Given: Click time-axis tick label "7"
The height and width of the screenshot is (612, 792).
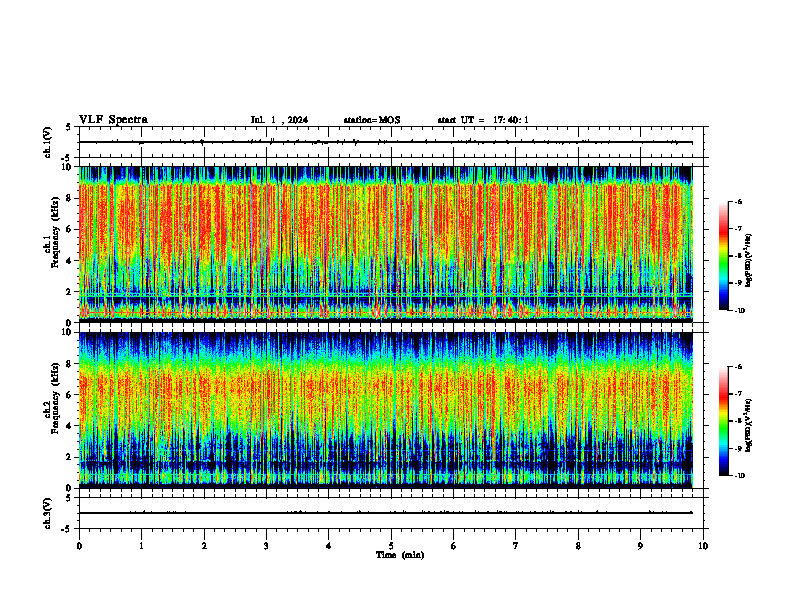Looking at the screenshot, I should 516,546.
